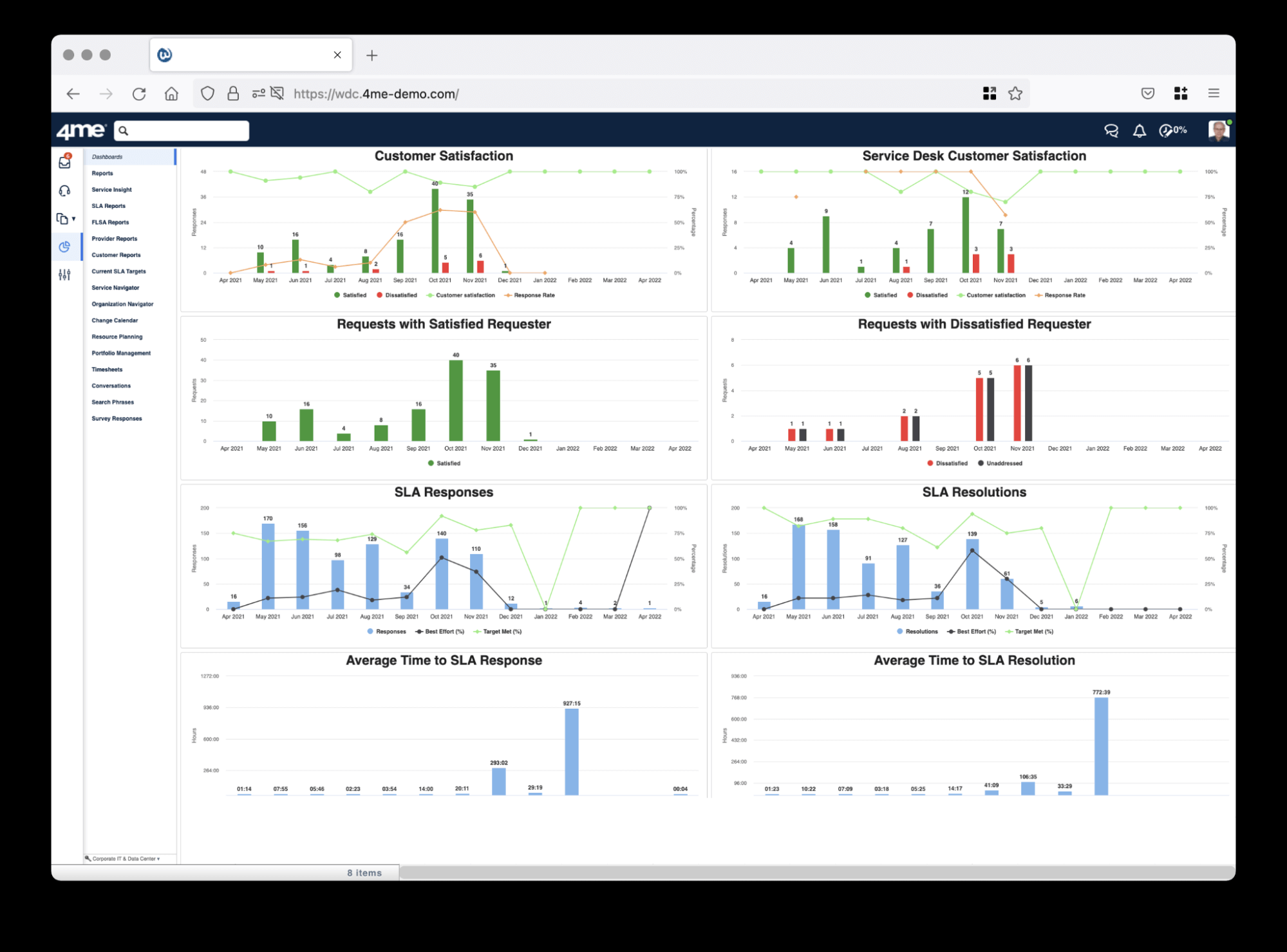Click the Oct 2021 bar labeled 40 in Satisfied Requester
The width and height of the screenshot is (1287, 952).
click(x=456, y=400)
